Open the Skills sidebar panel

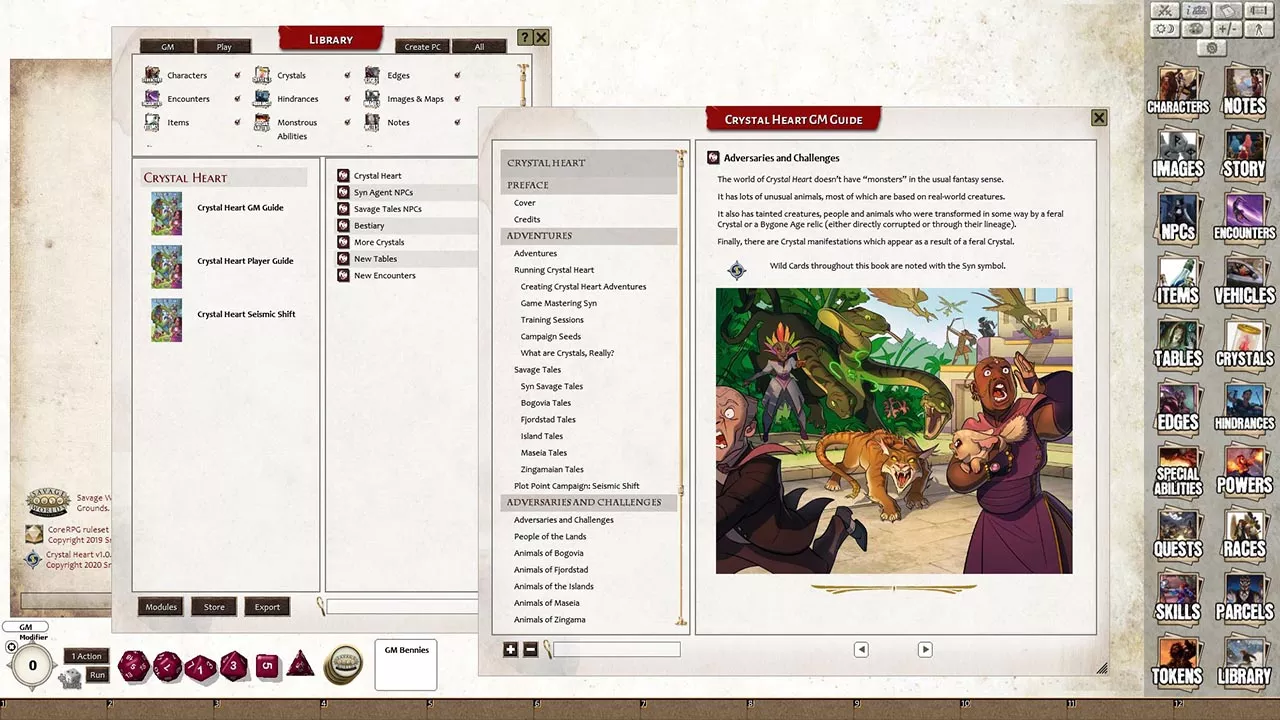point(1178,597)
